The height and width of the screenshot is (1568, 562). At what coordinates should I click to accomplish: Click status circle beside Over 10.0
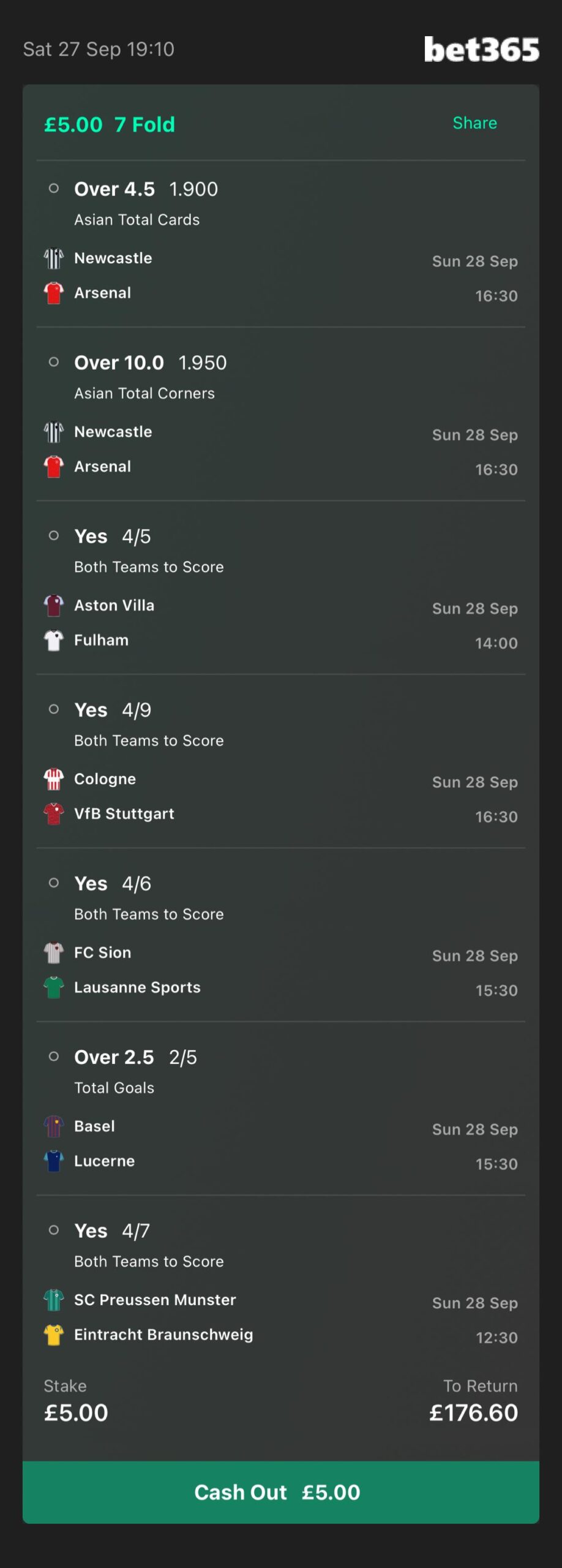54,362
